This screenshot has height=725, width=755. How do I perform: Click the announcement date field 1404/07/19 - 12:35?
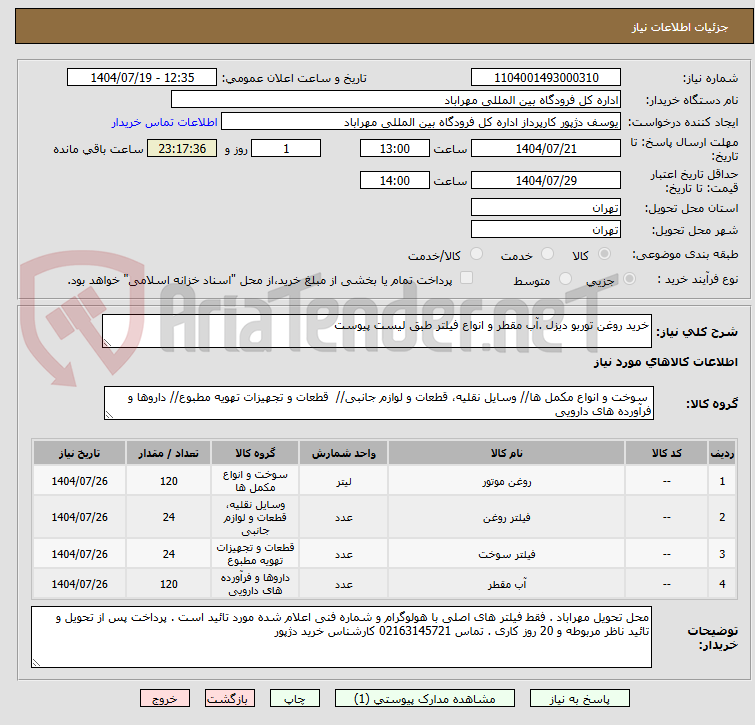[x=142, y=78]
